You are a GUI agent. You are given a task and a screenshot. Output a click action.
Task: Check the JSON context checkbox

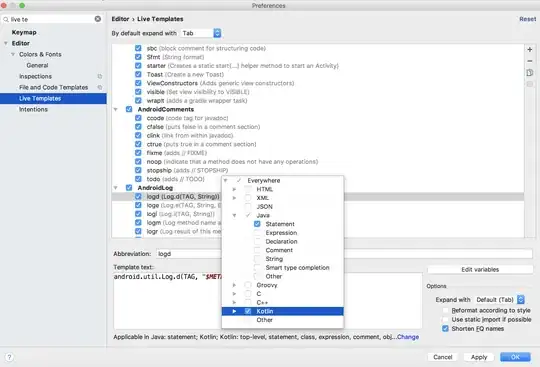[248, 207]
